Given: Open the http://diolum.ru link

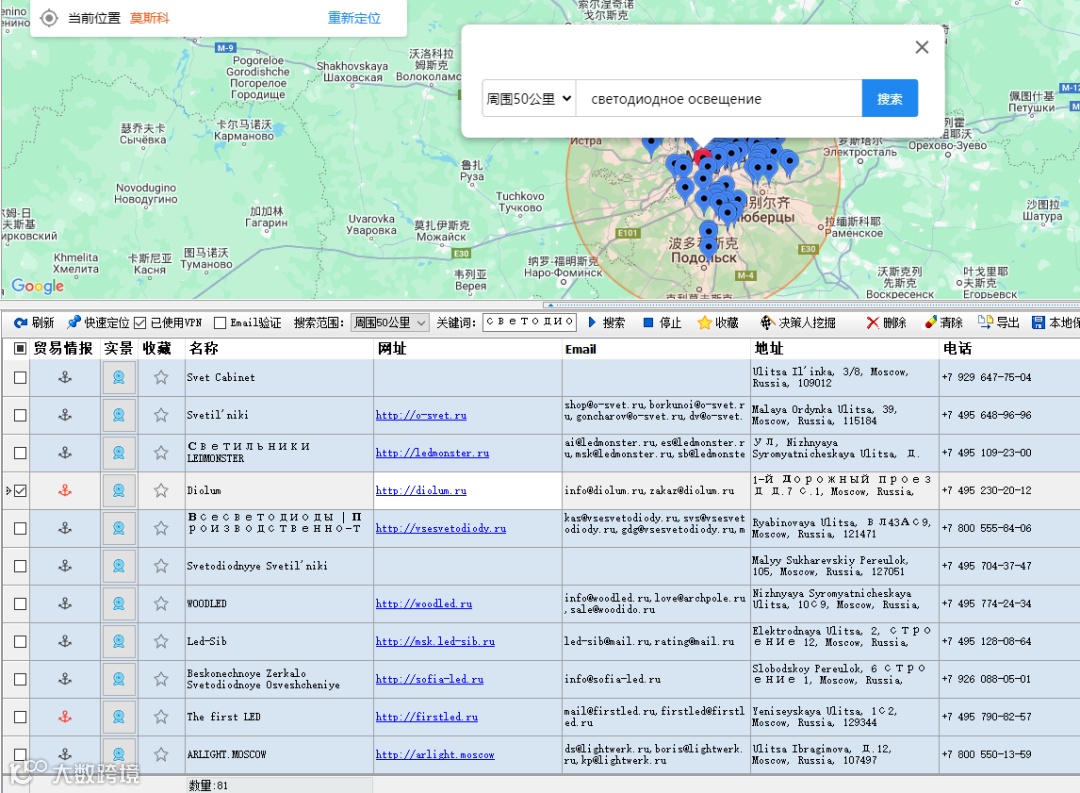Looking at the screenshot, I should click(421, 491).
